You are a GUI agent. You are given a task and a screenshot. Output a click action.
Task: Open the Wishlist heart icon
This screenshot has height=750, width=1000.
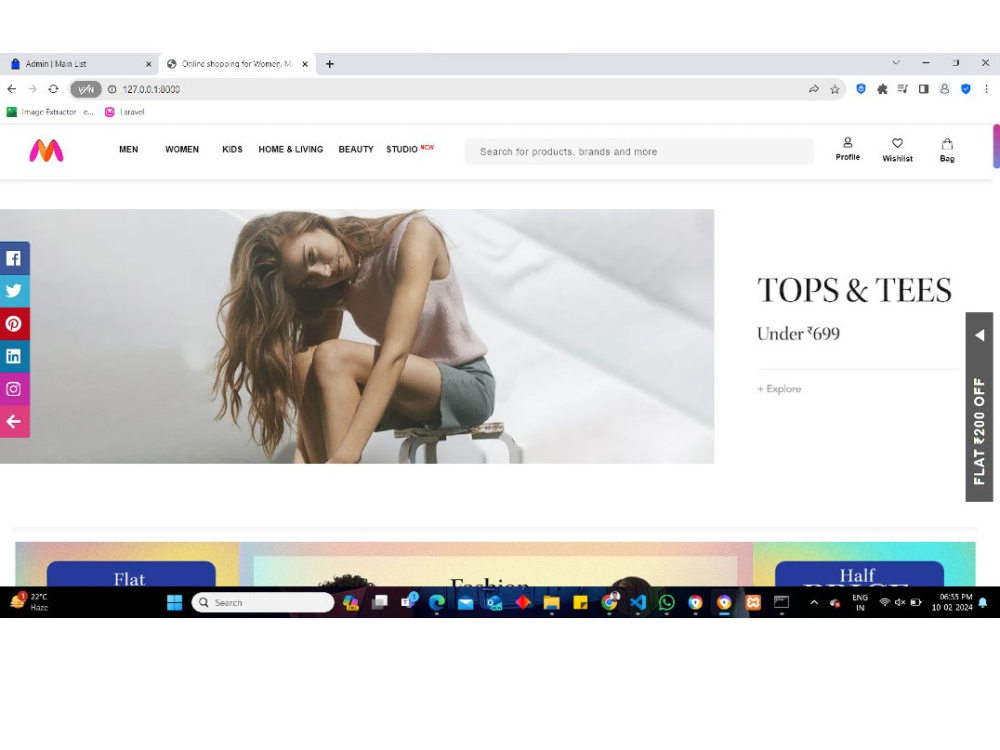point(897,149)
